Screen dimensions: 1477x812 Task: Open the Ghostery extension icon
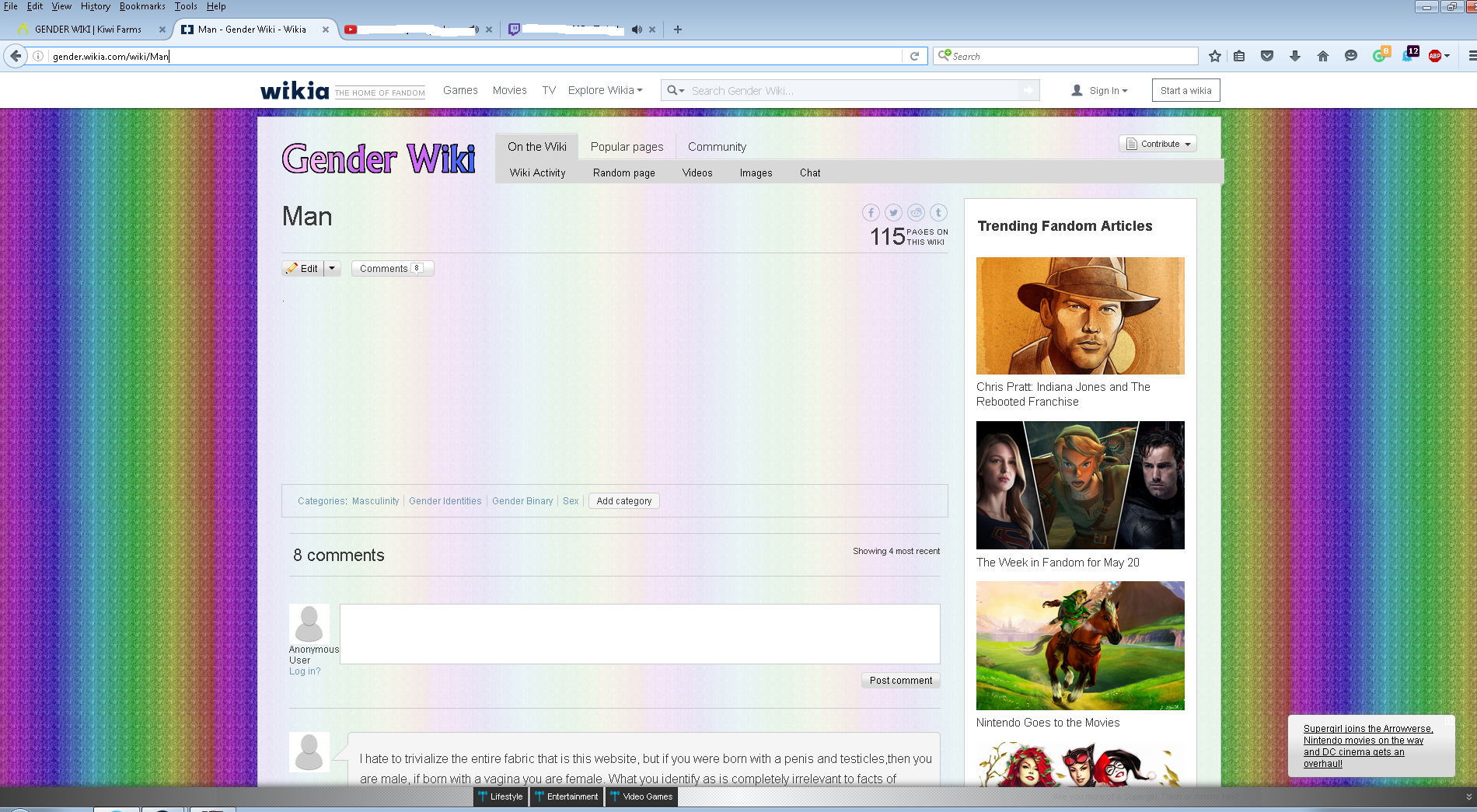1410,54
